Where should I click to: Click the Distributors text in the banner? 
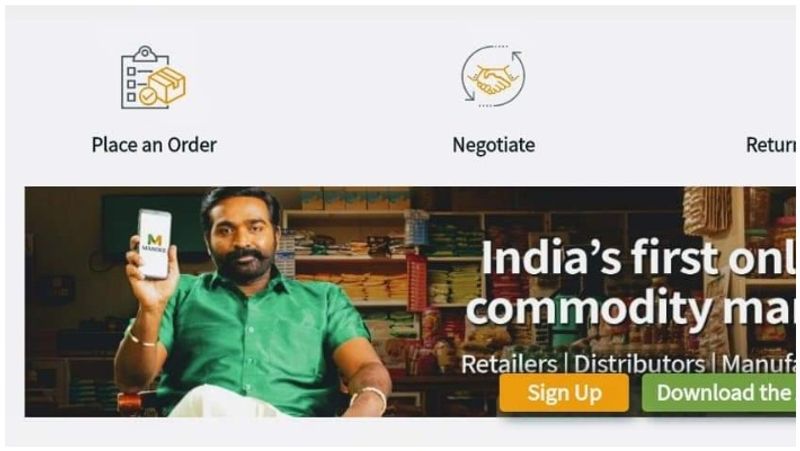(x=639, y=364)
